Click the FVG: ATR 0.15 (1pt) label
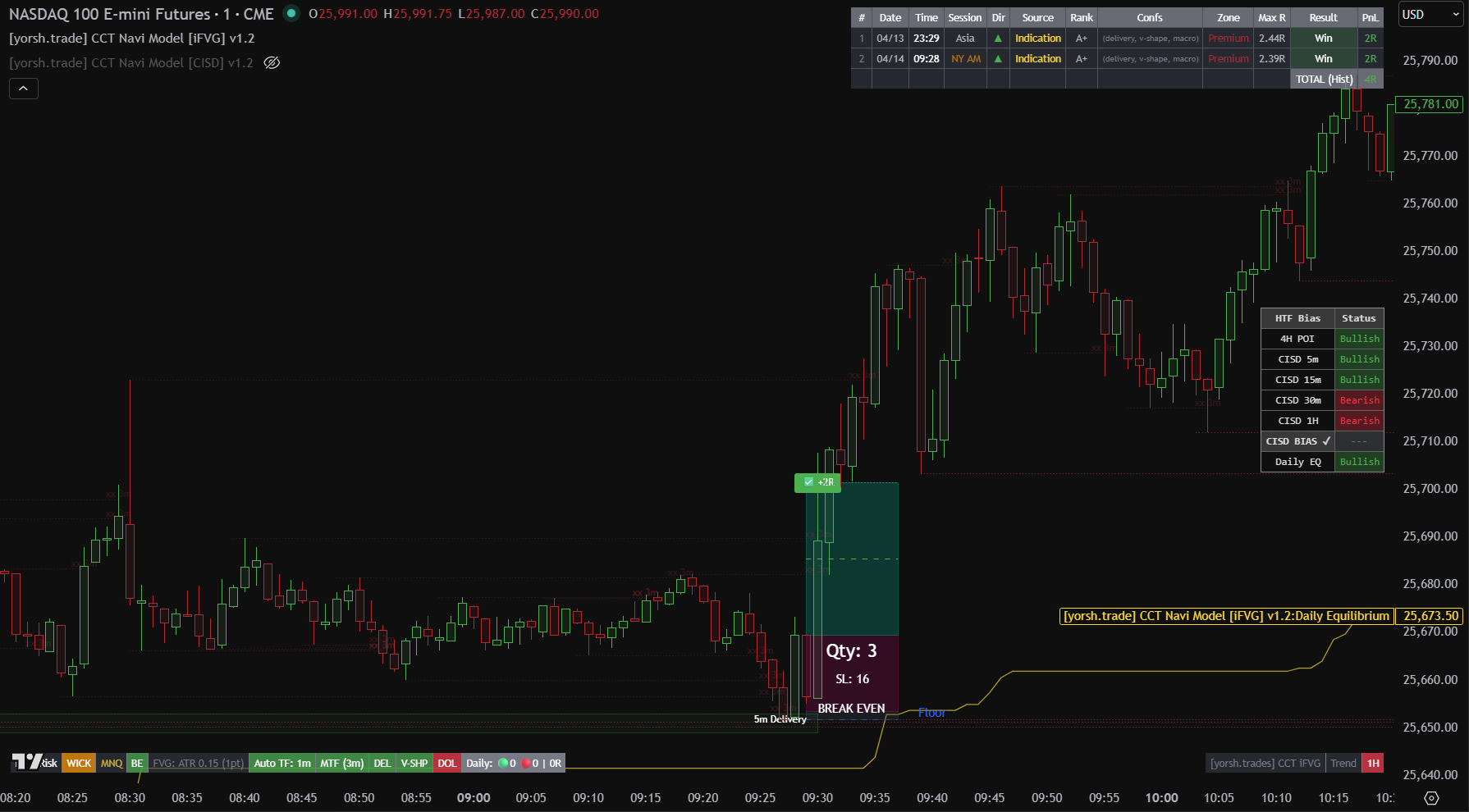 point(198,763)
